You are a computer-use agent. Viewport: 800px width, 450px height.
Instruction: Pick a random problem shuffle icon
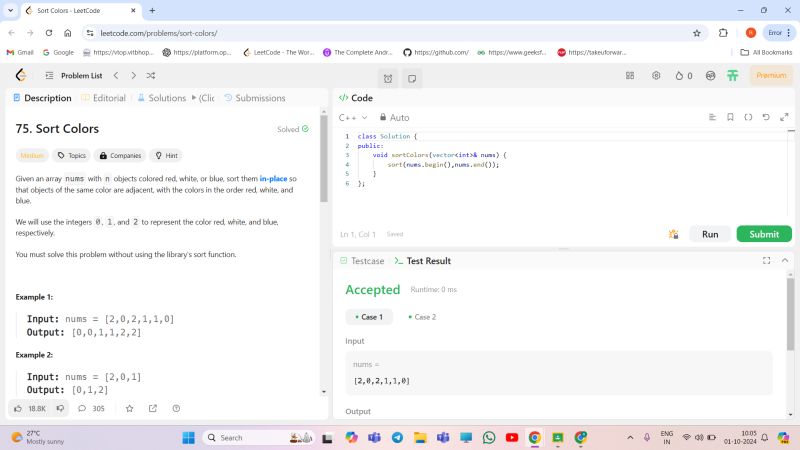click(x=151, y=76)
